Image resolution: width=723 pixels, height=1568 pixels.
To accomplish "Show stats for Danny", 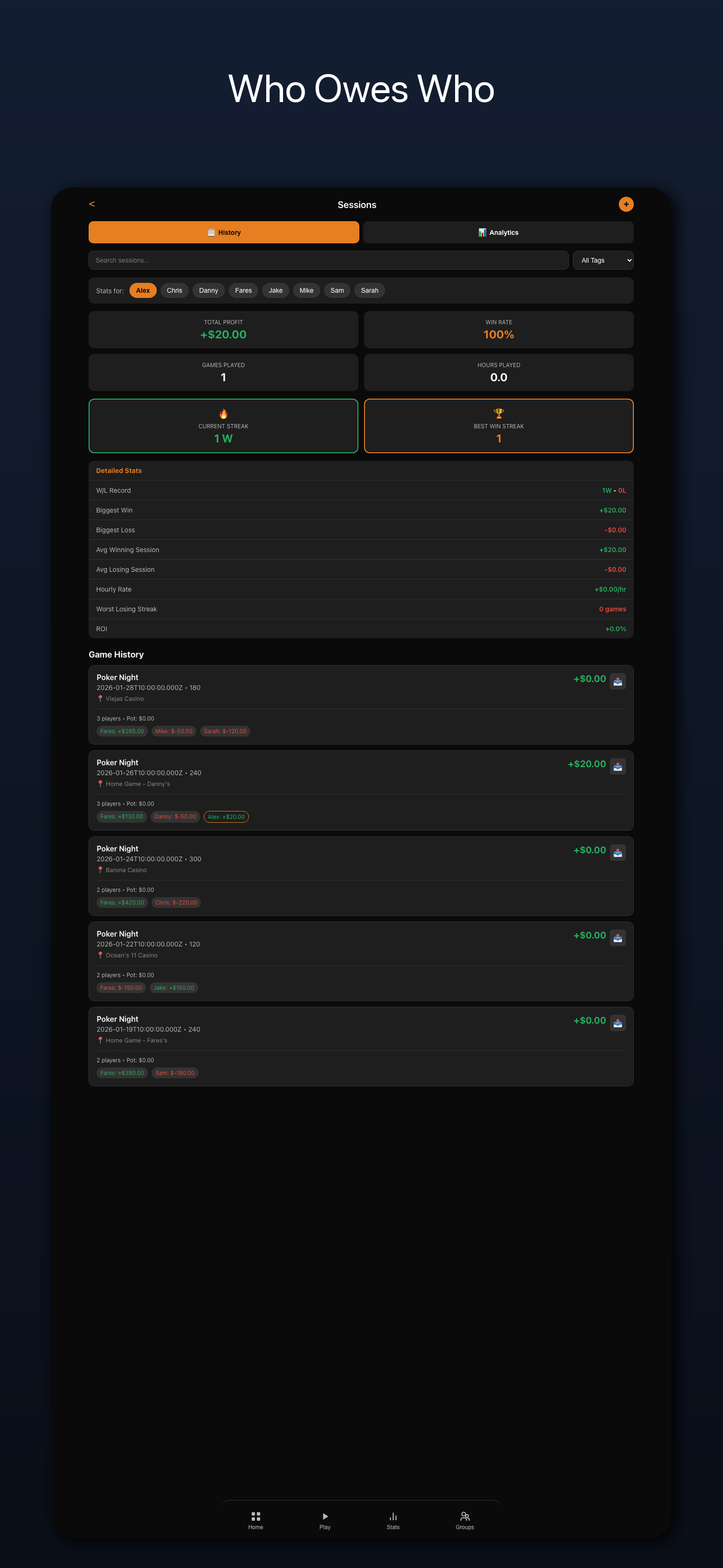I will 208,290.
